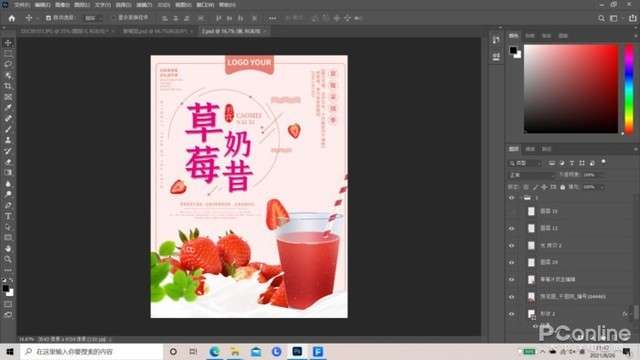Click the Windows taskbar search box
Viewport: 640px width, 360px height.
pyautogui.click(x=92, y=351)
